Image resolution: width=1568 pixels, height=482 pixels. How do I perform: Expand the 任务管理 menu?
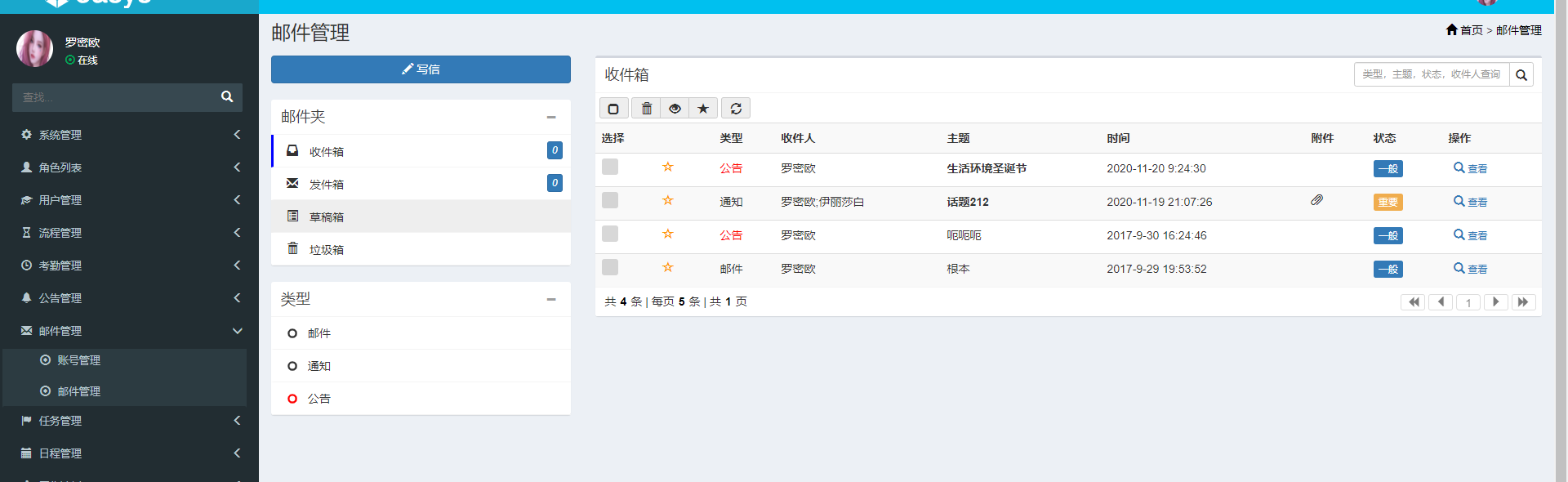tap(129, 421)
